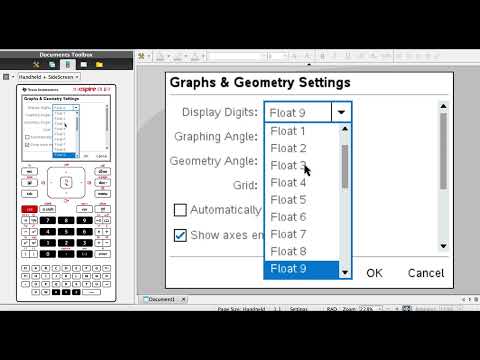Image resolution: width=480 pixels, height=360 pixels.
Task: Choose highlighted Float 9 list entry
Action: 302,269
